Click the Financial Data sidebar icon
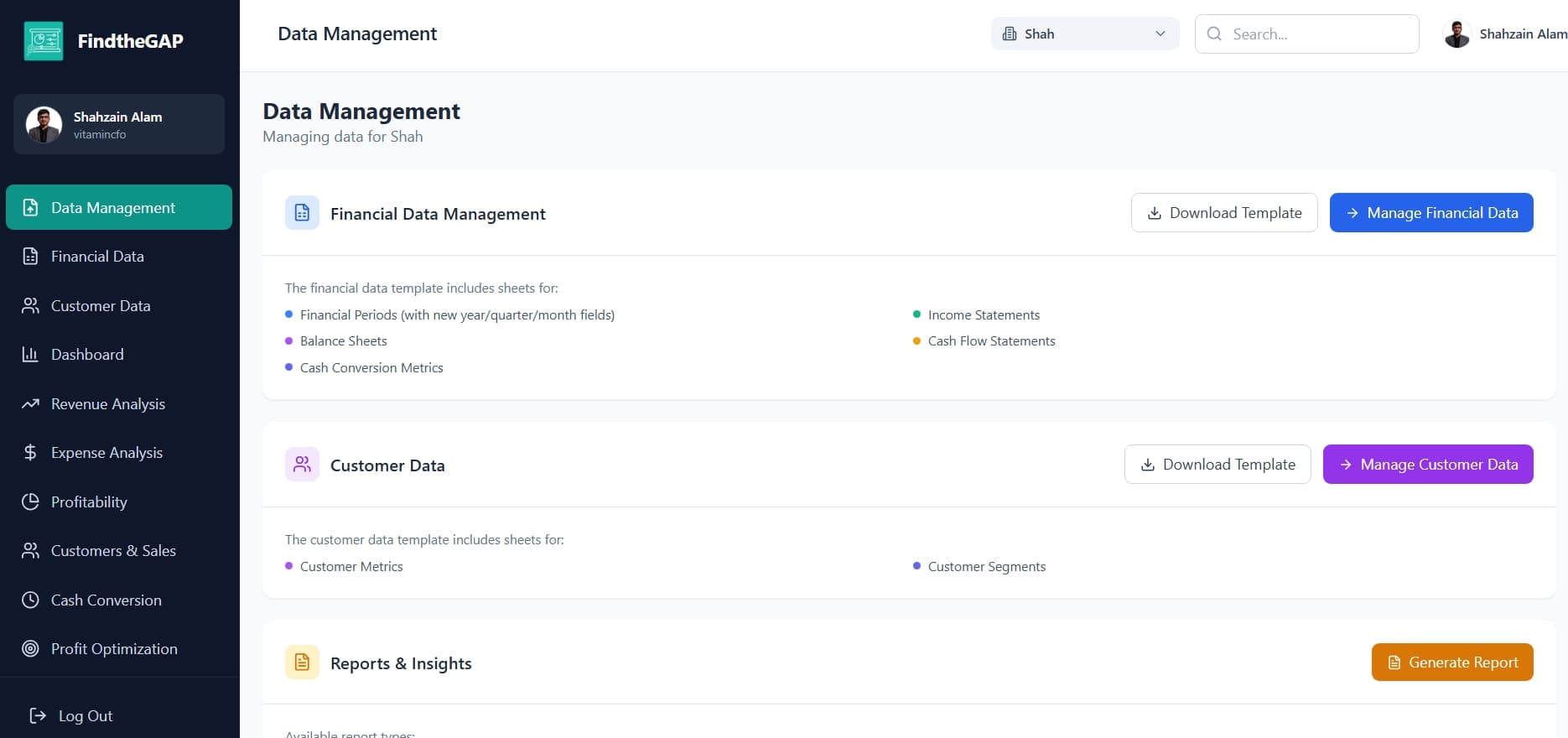1568x738 pixels. (x=30, y=257)
